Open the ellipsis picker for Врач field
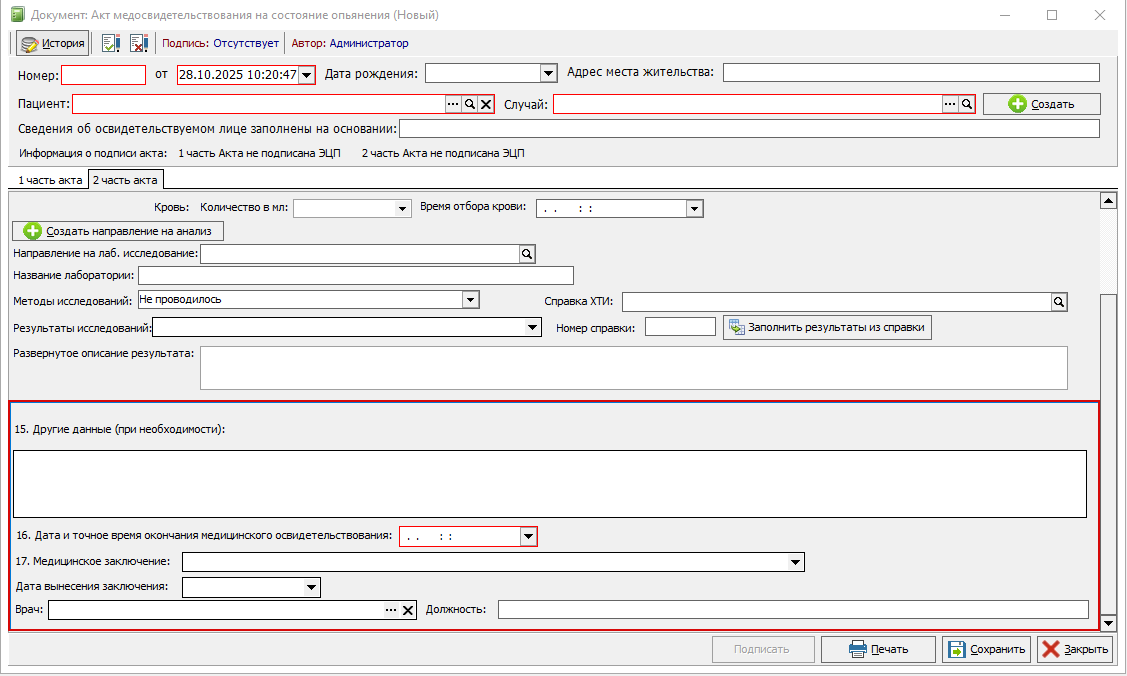The width and height of the screenshot is (1127, 676). (391, 611)
